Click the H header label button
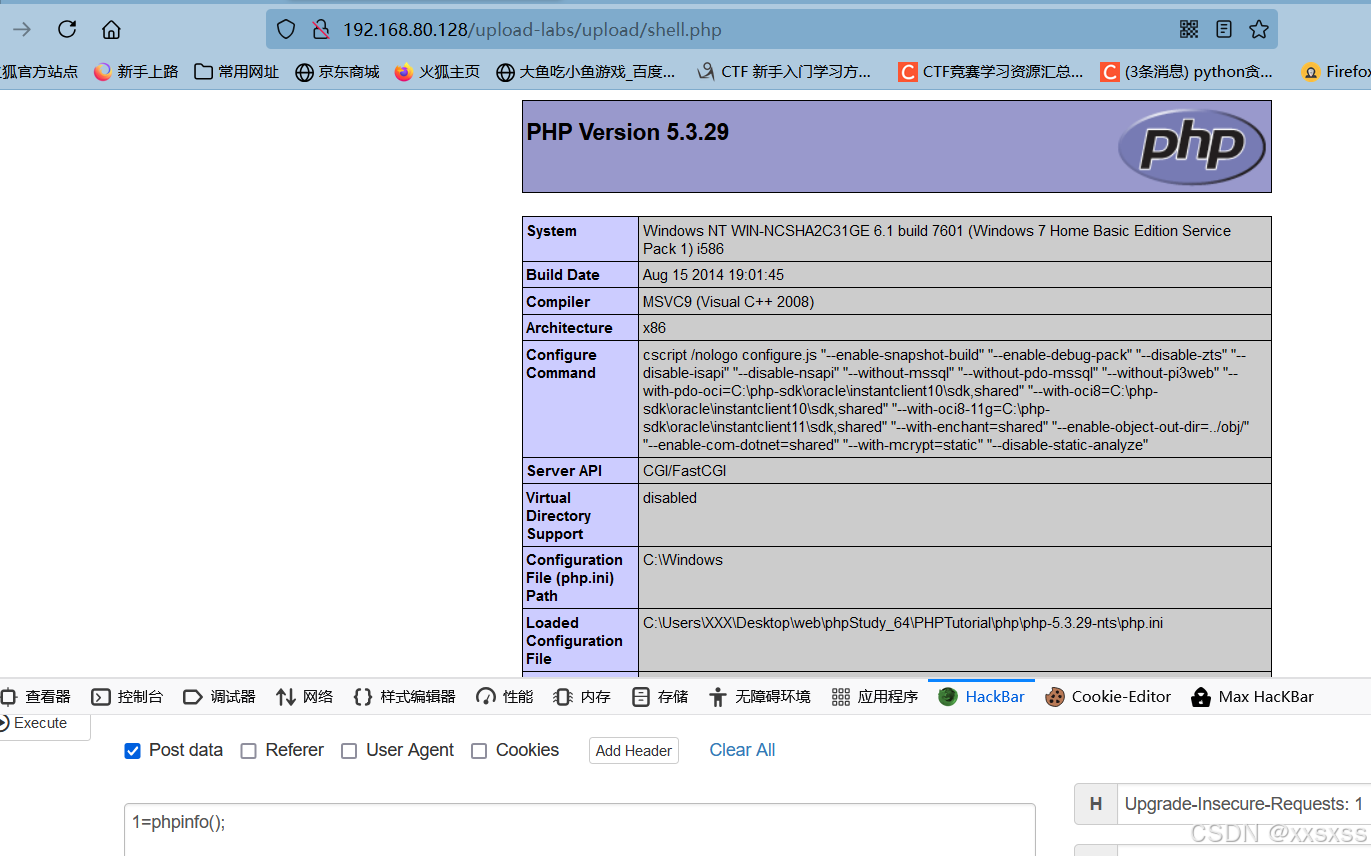1371x856 pixels. point(1096,804)
